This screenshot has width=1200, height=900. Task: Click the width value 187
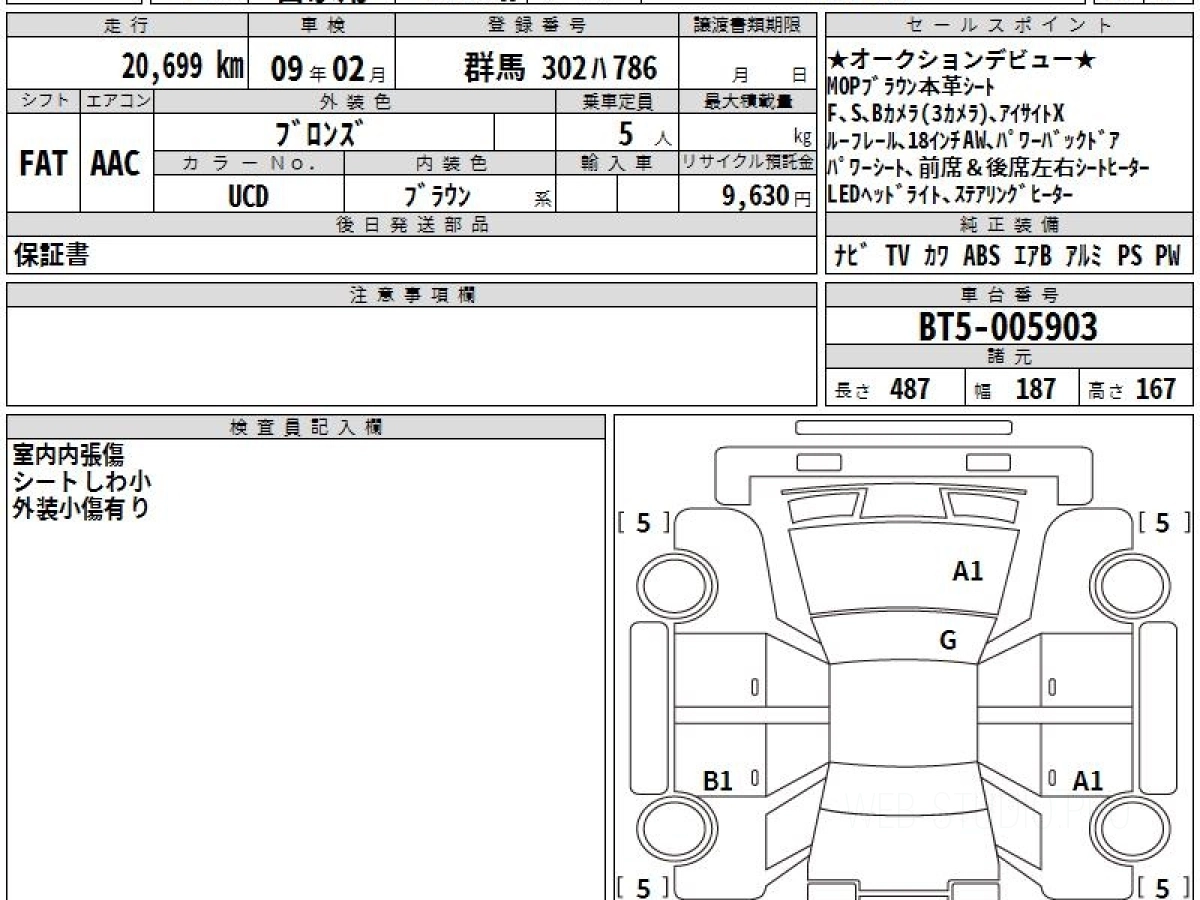point(1036,389)
